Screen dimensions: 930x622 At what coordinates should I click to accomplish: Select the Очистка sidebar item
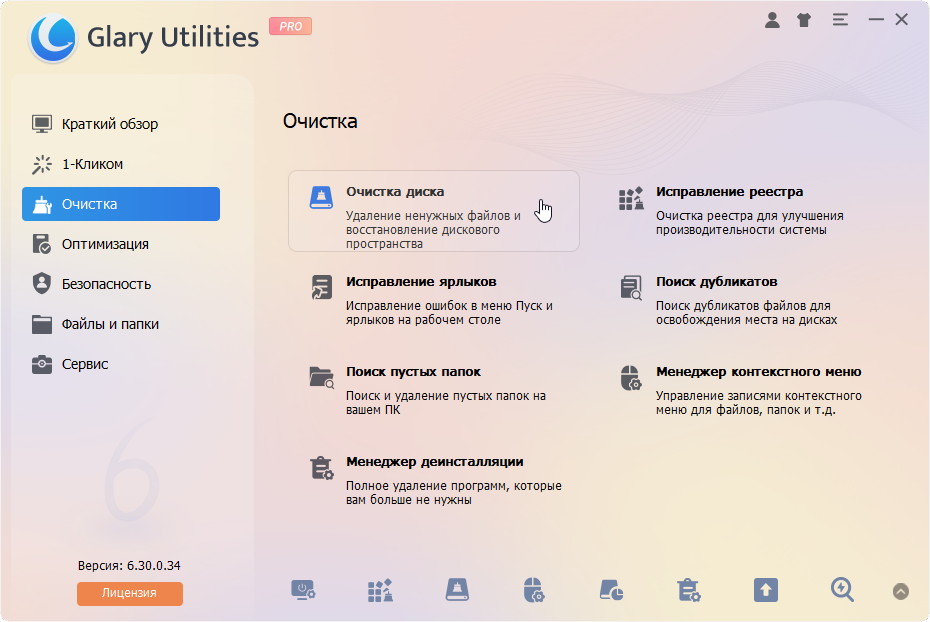pyautogui.click(x=120, y=204)
